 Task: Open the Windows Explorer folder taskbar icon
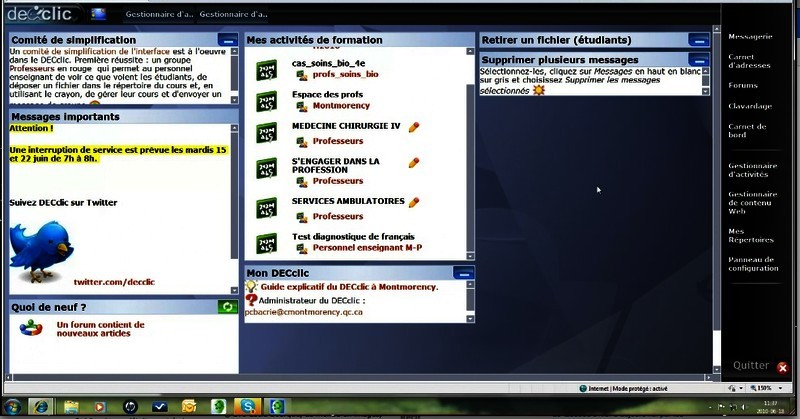pyautogui.click(x=71, y=407)
